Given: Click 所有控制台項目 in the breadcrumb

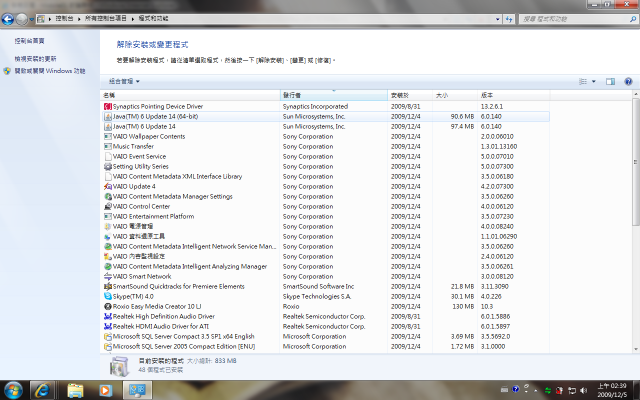Looking at the screenshot, I should point(106,19).
